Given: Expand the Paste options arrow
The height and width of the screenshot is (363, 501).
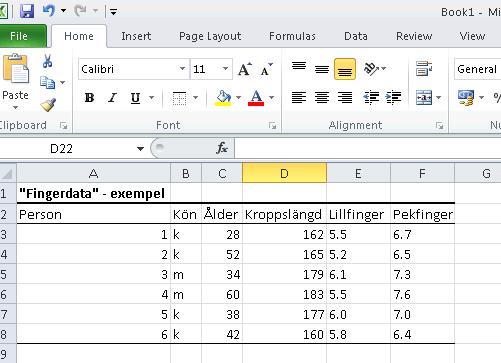Looking at the screenshot, I should click(15, 107).
